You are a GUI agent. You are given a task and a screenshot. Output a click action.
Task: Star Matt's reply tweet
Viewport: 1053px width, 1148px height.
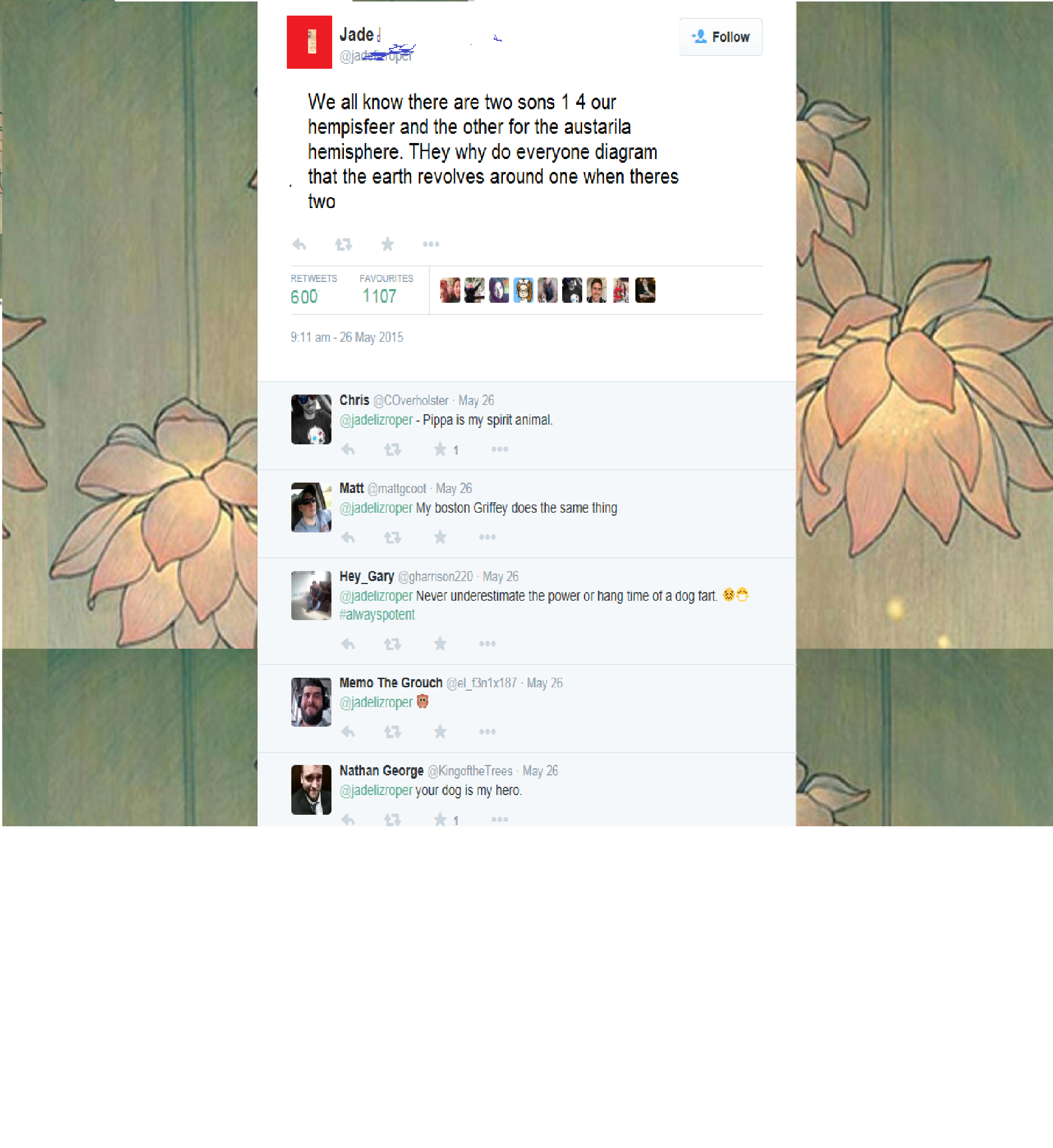[x=440, y=537]
